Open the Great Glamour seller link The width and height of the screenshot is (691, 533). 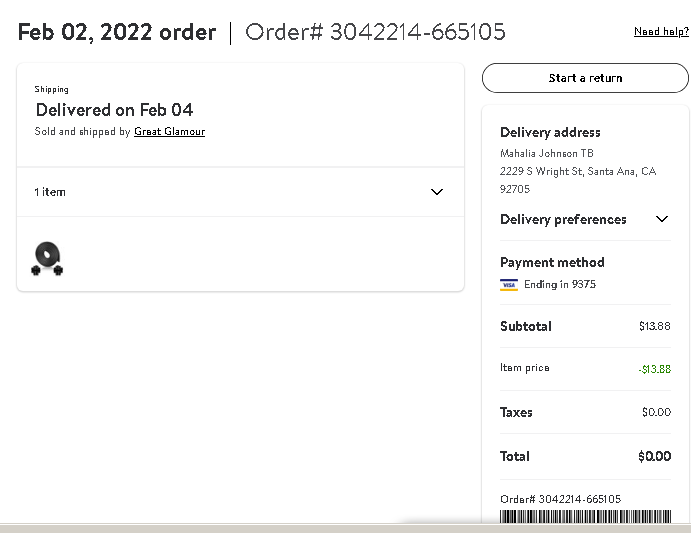click(x=169, y=131)
